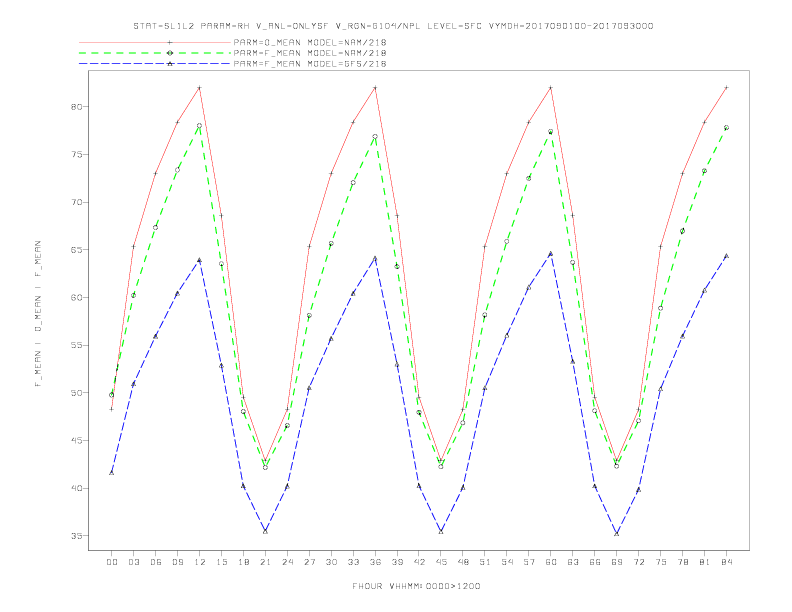The width and height of the screenshot is (792, 612).
Task: Click the green NAM circle point at hour 12
Action: 200,126
